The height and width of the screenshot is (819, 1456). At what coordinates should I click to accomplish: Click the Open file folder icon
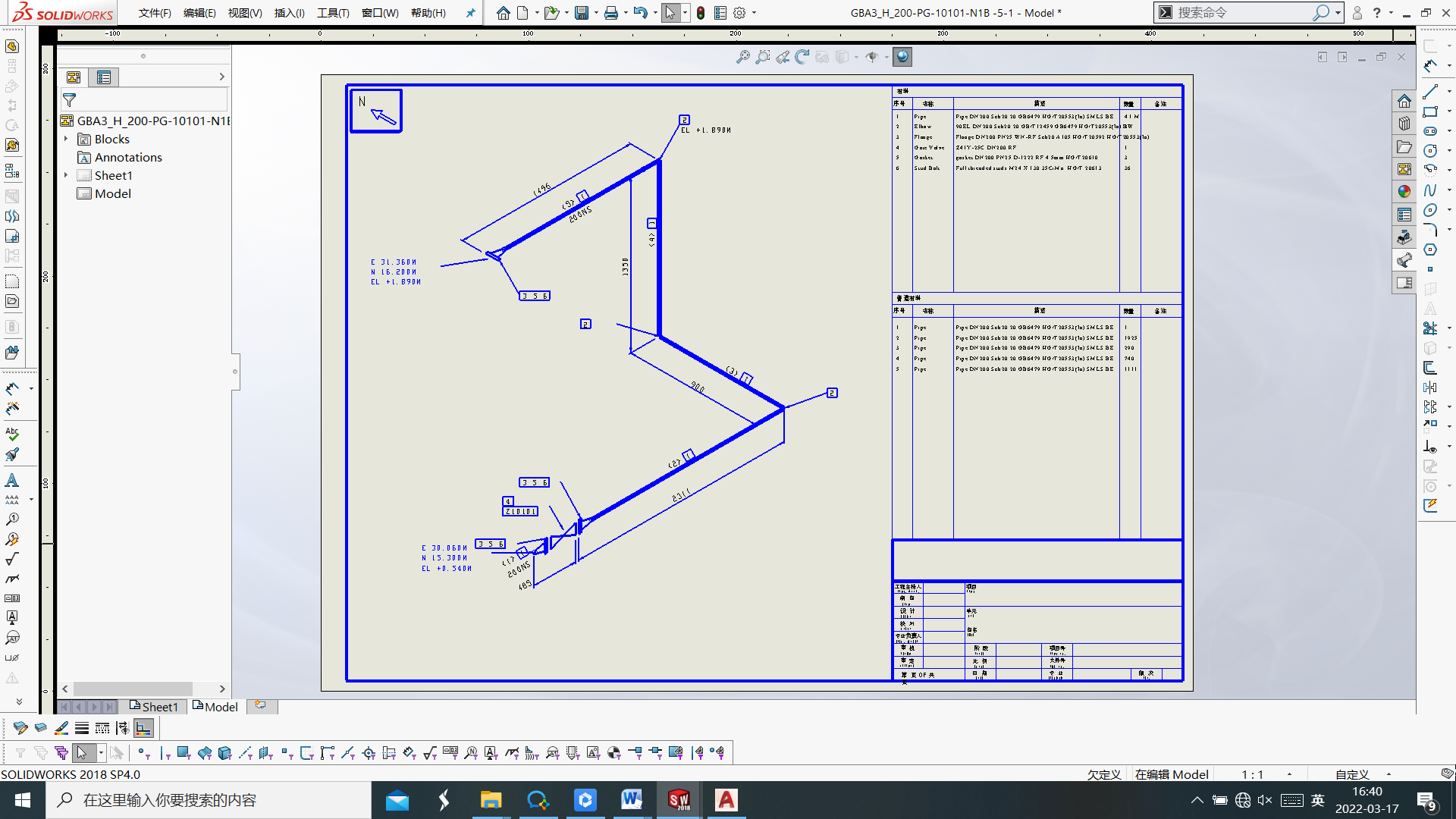[x=551, y=13]
